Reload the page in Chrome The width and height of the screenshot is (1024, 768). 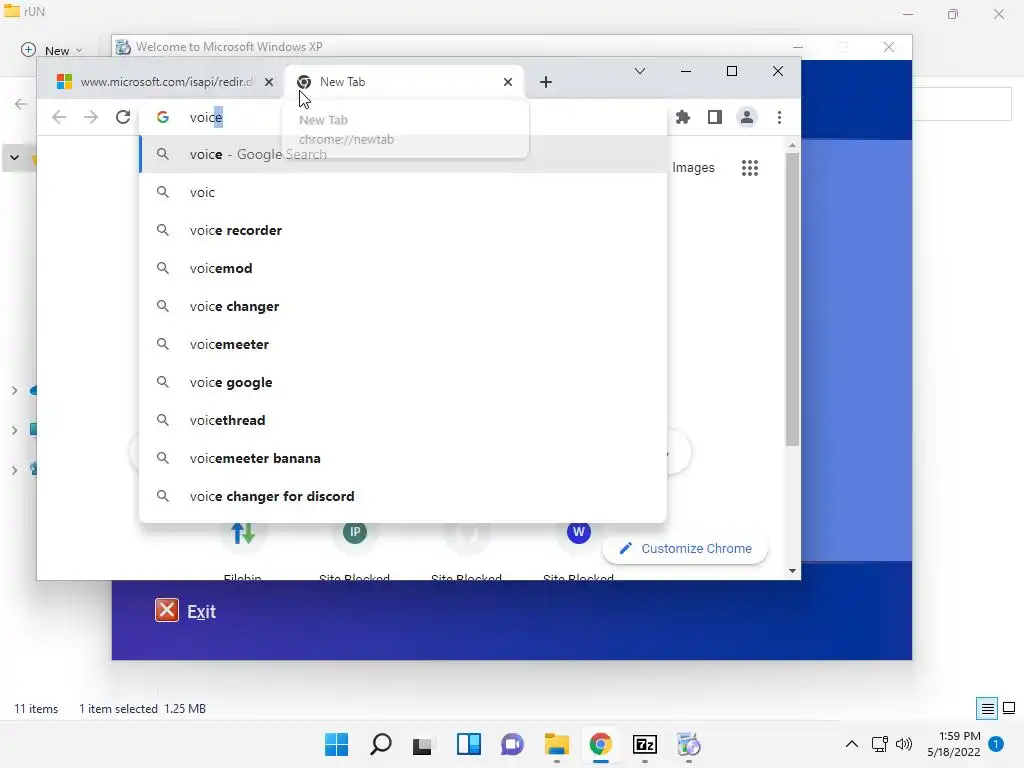tap(123, 117)
